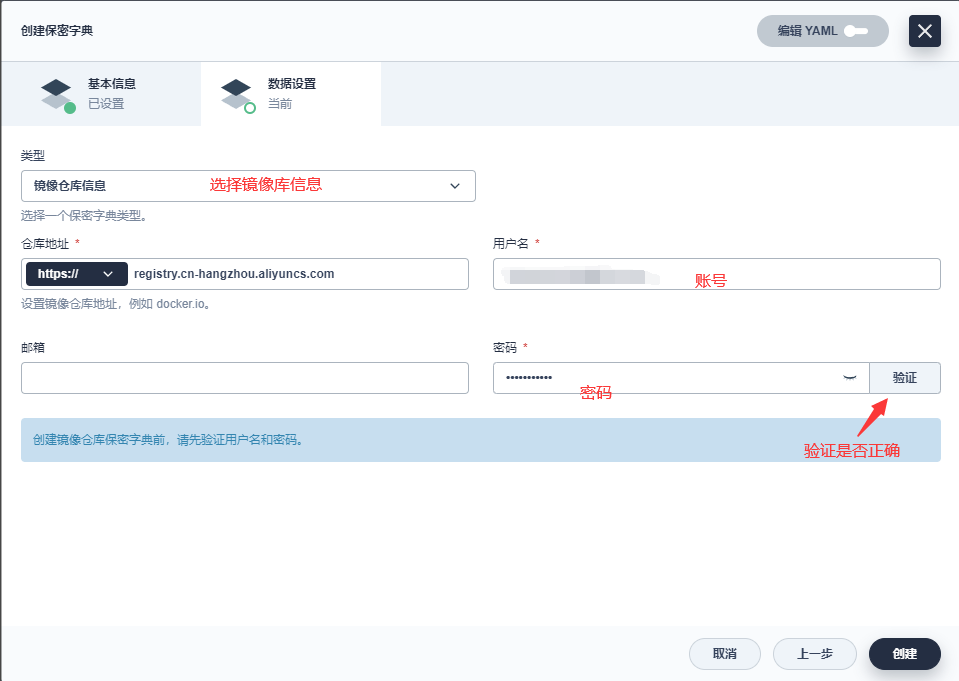Image resolution: width=959 pixels, height=681 pixels.
Task: Click current-step circle on 数据设置 icon
Action: 250,108
